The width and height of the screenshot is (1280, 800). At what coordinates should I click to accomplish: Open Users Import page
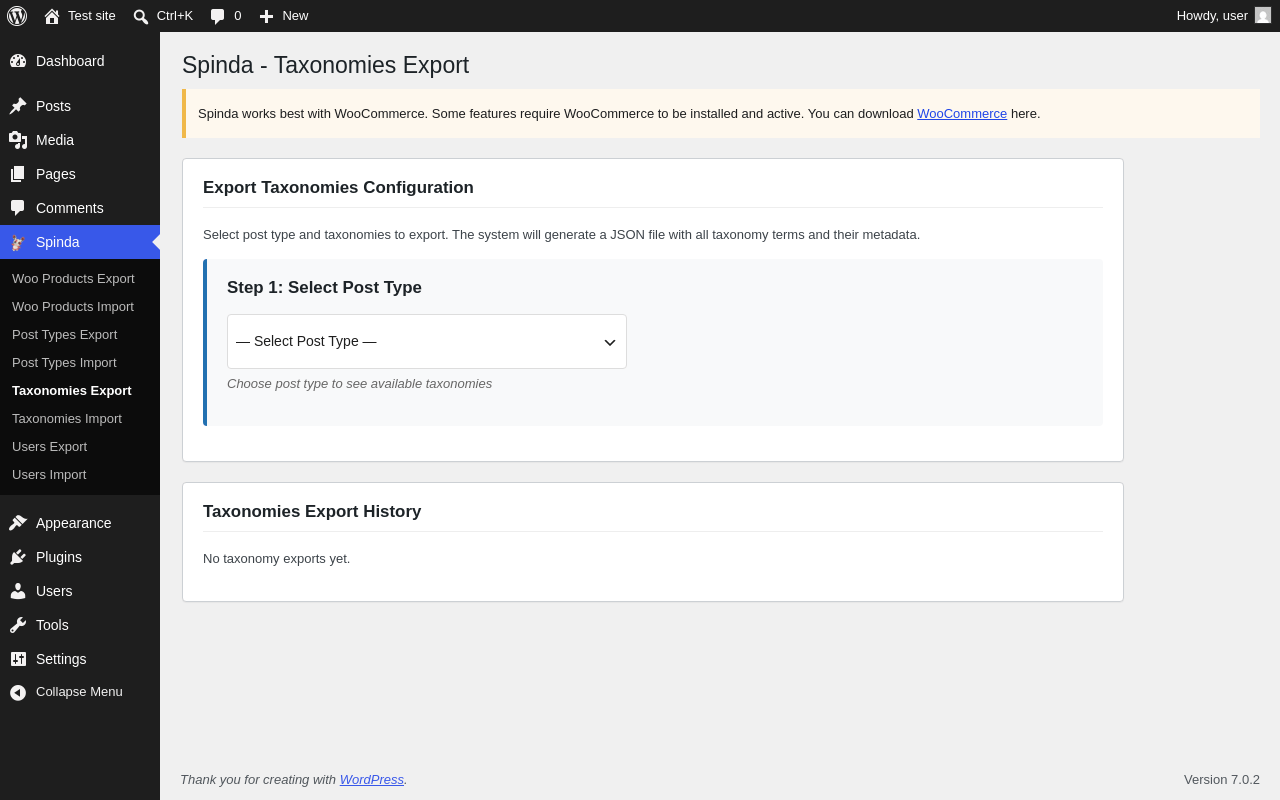tap(49, 474)
